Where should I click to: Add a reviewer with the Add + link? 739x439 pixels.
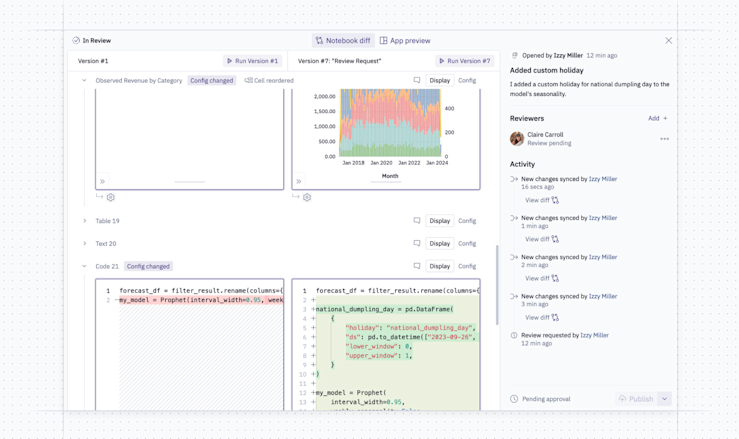(657, 118)
